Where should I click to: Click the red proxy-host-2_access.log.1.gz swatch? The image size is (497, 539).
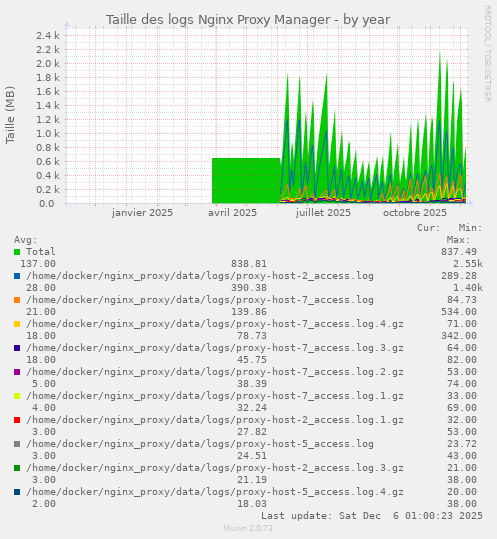coord(17,420)
